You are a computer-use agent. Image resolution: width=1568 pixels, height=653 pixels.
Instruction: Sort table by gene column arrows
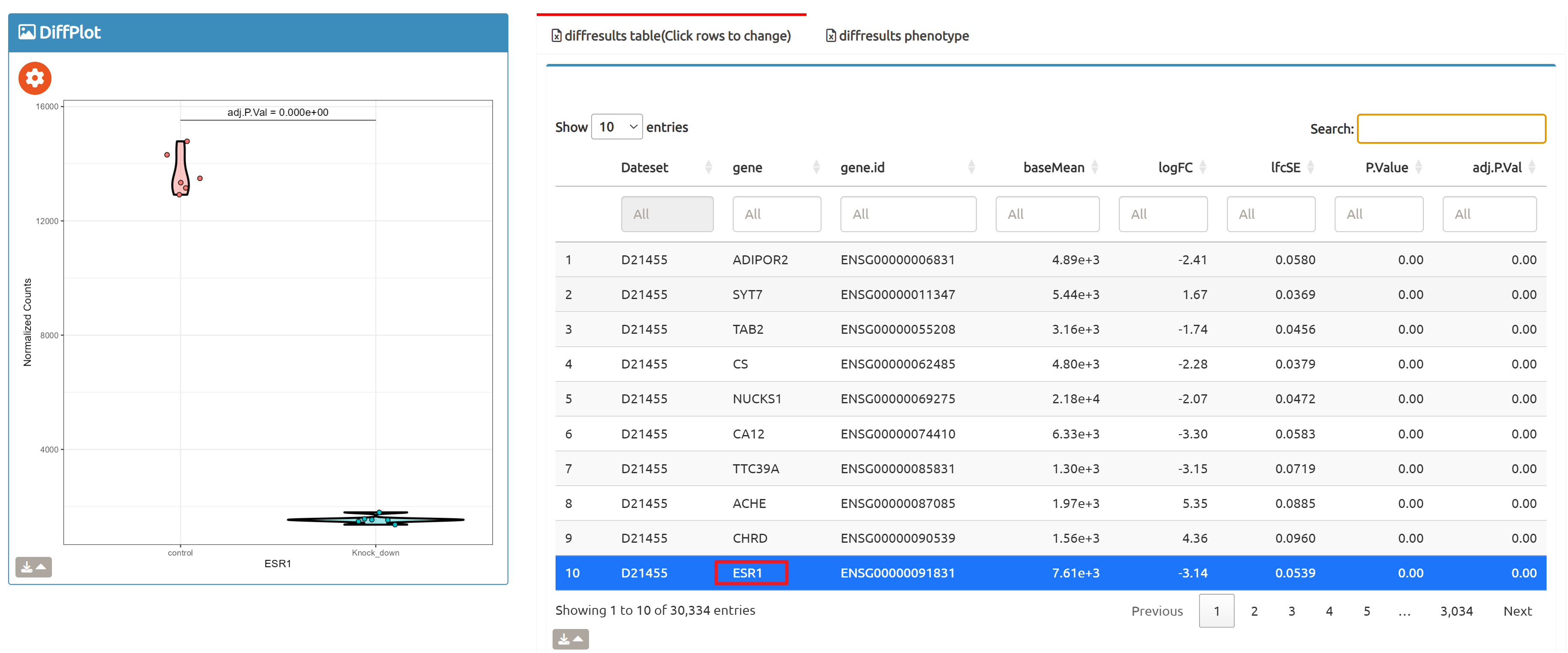816,167
